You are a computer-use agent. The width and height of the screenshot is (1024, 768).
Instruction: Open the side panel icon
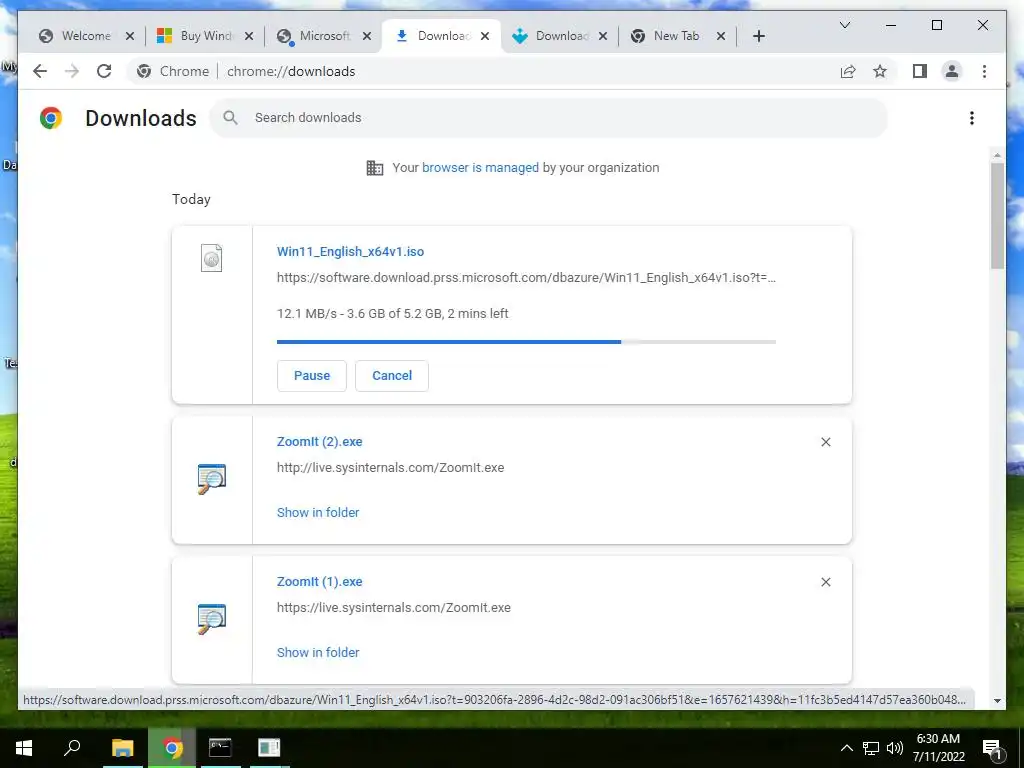click(x=920, y=71)
